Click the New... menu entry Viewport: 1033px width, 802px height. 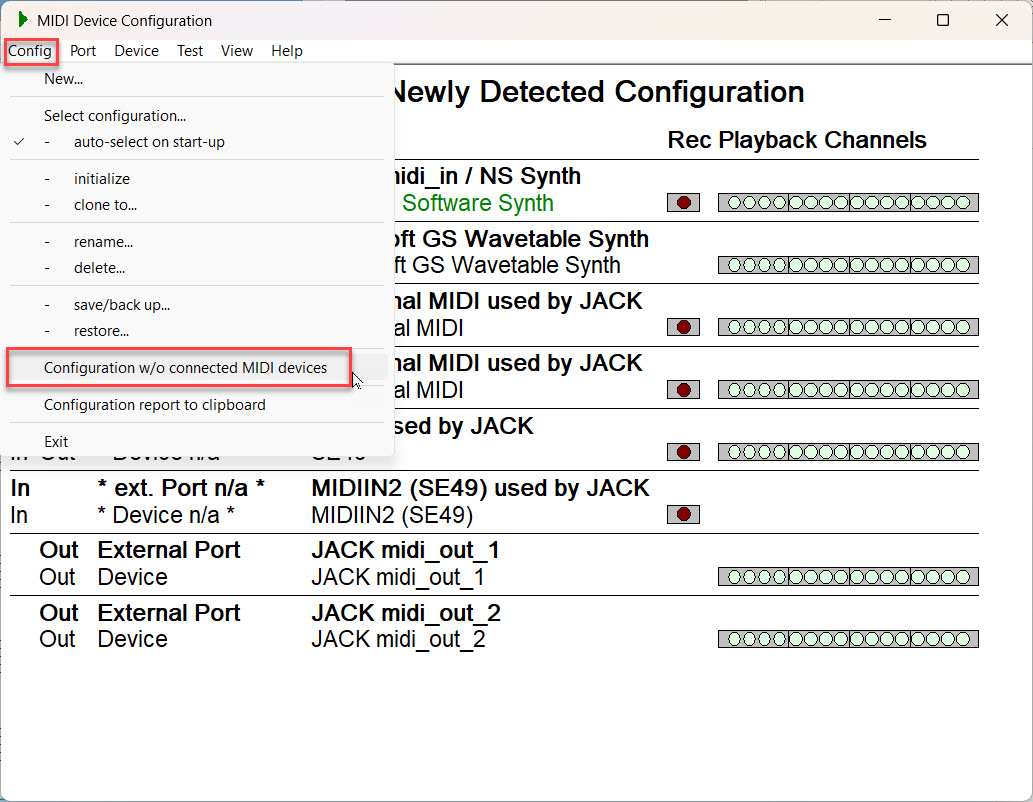pyautogui.click(x=63, y=79)
